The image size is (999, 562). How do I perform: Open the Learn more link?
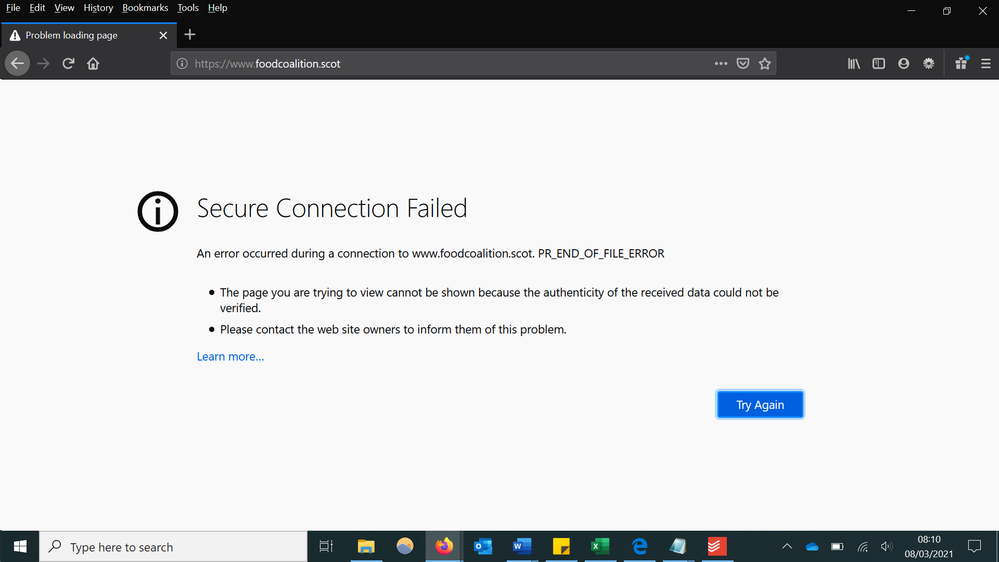(230, 357)
